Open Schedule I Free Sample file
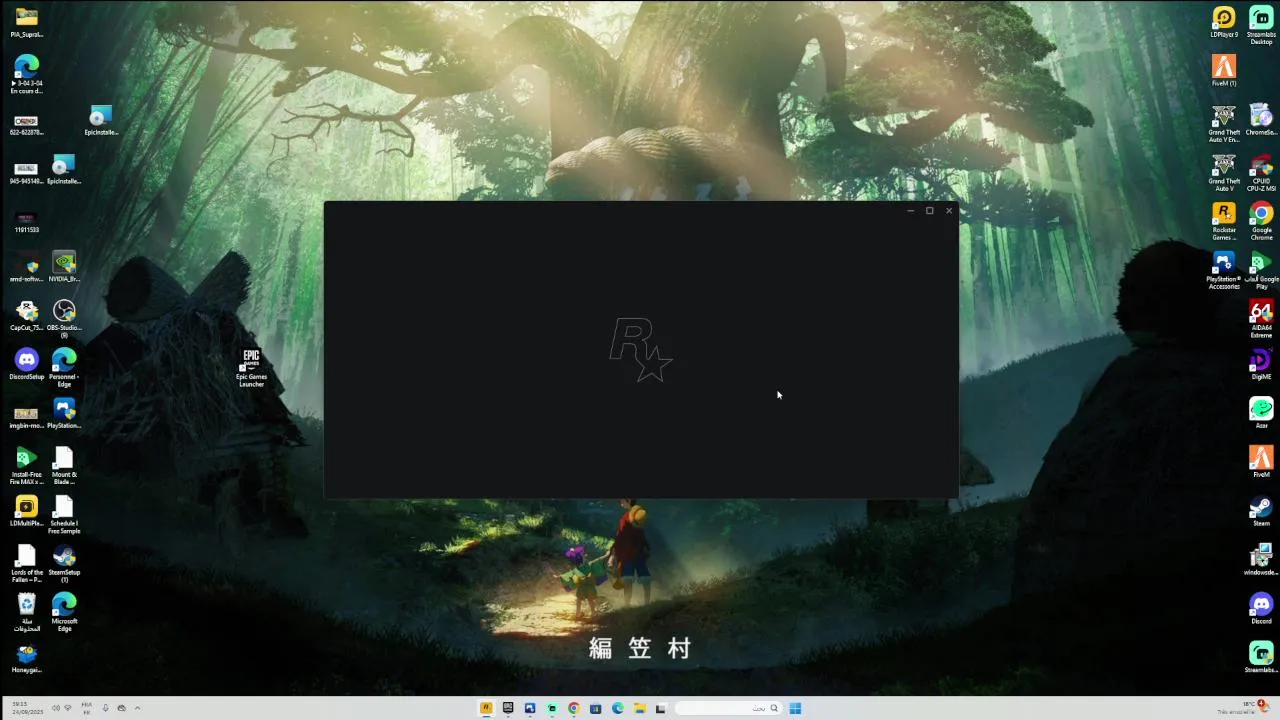This screenshot has height=720, width=1280. (64, 515)
